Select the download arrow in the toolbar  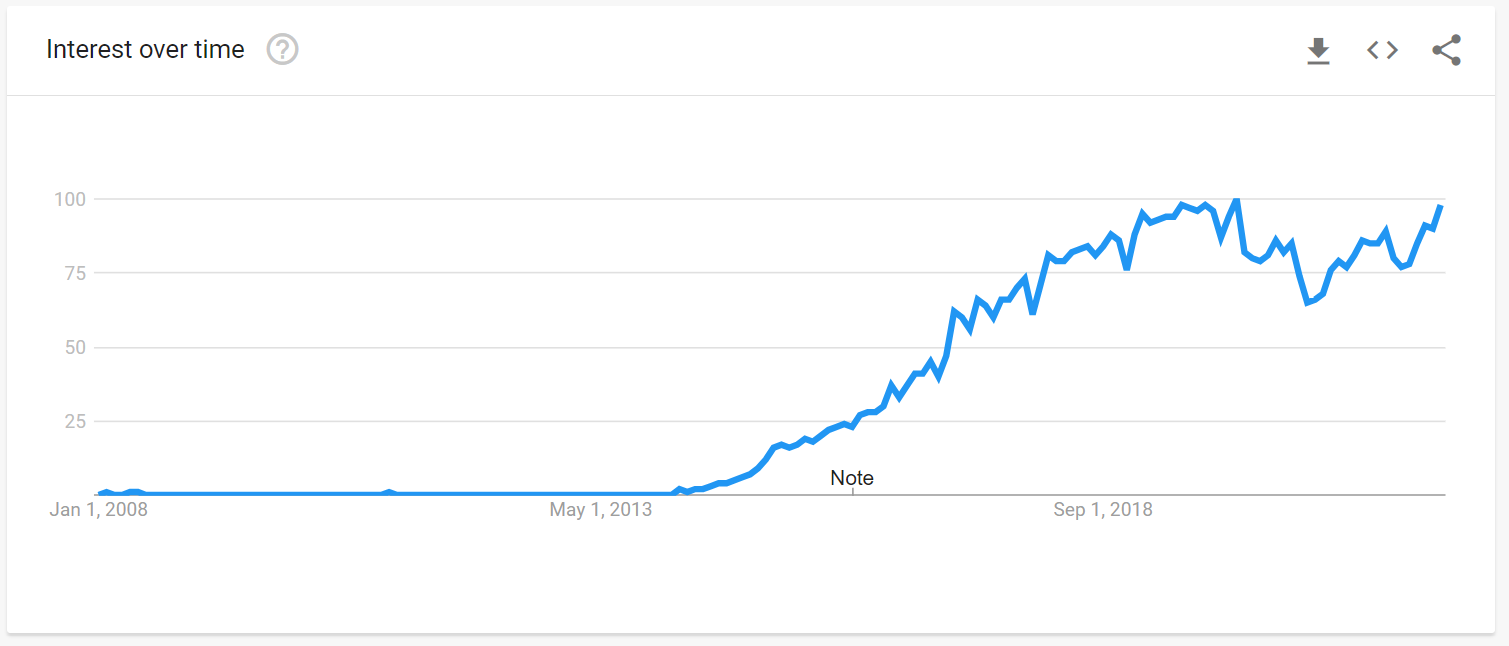pyautogui.click(x=1318, y=49)
